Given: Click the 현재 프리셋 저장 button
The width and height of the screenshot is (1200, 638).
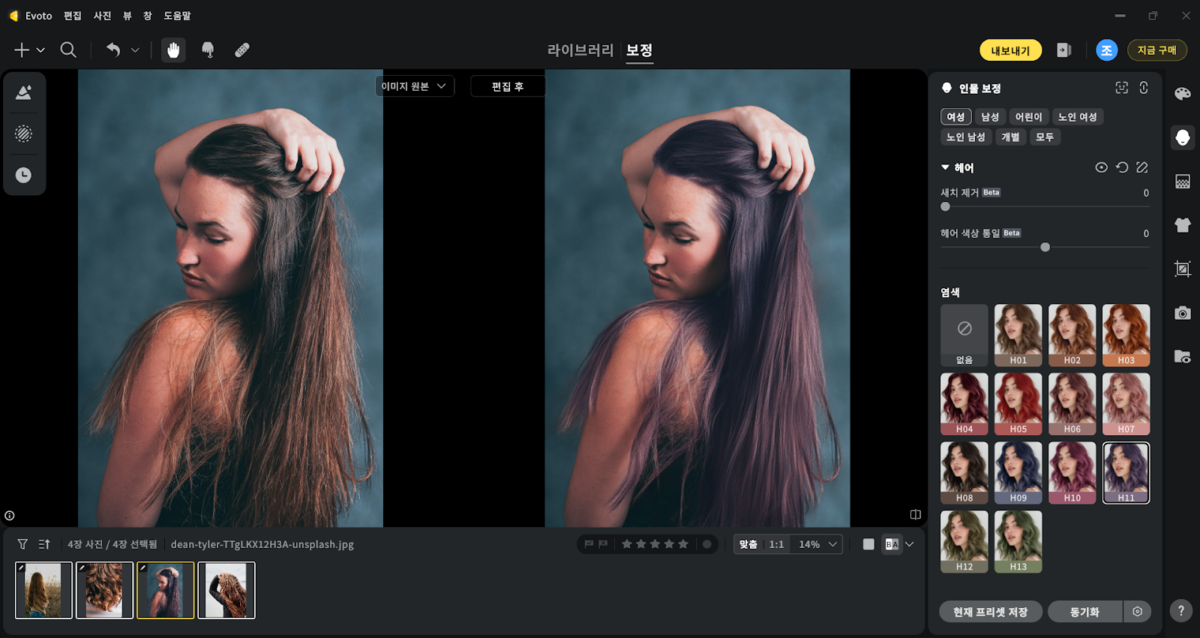Looking at the screenshot, I should [x=991, y=611].
